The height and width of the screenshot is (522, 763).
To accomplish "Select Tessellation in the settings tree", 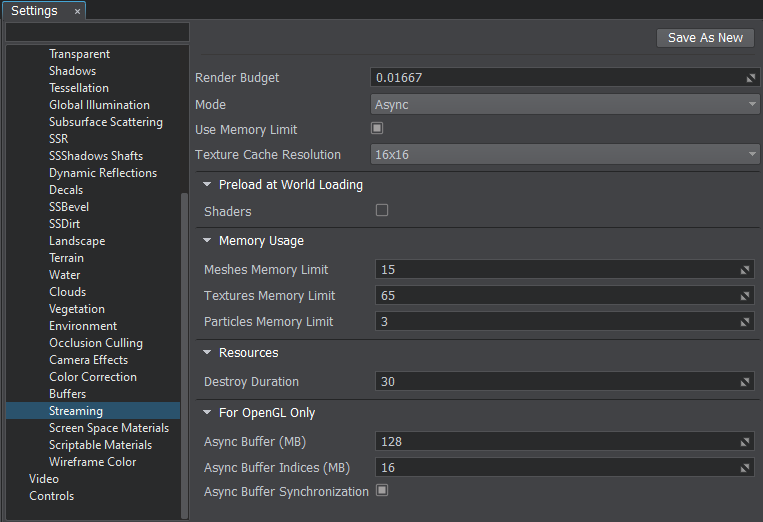I will tap(79, 88).
